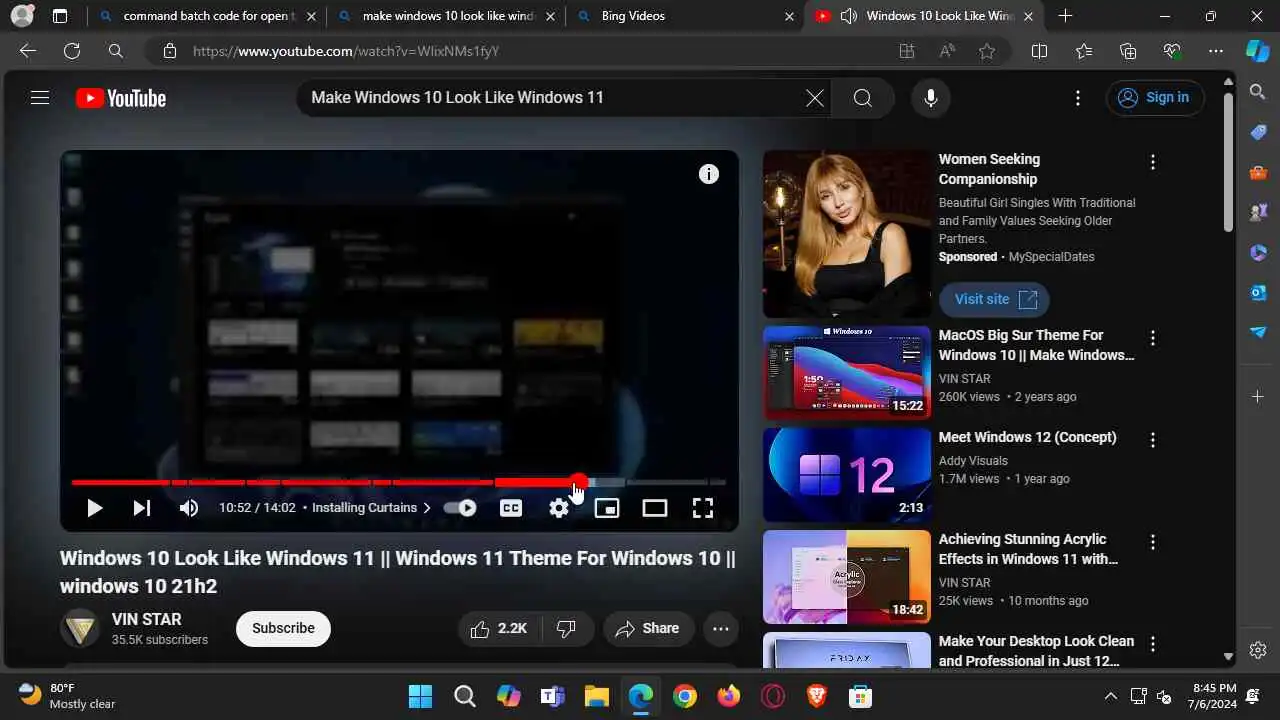
Task: Open Windows Start menu
Action: click(421, 696)
